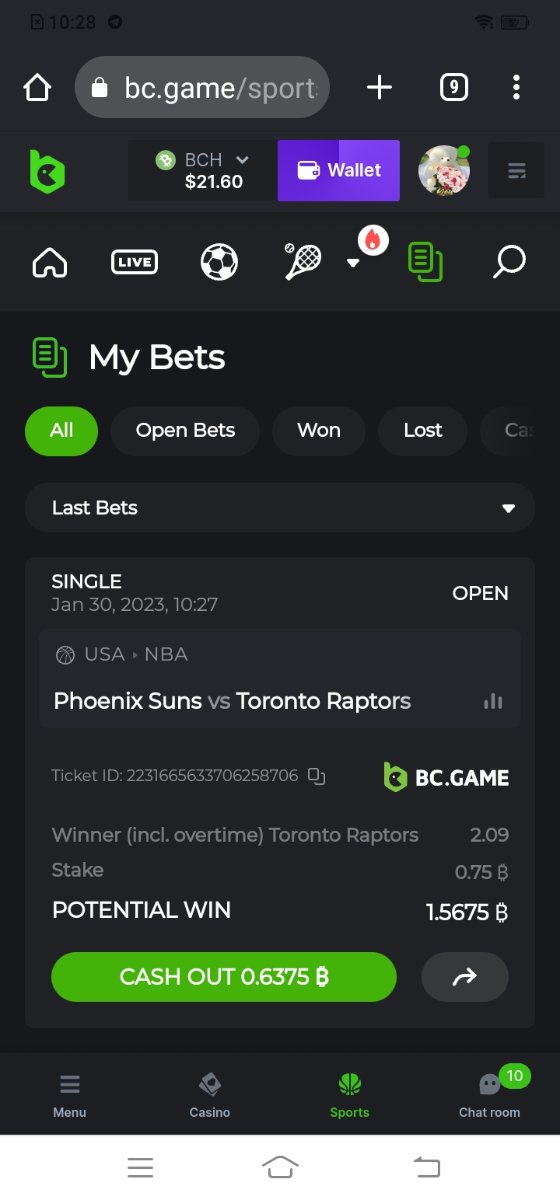This screenshot has height=1200, width=560.
Task: Tap the browser address bar
Action: [202, 88]
